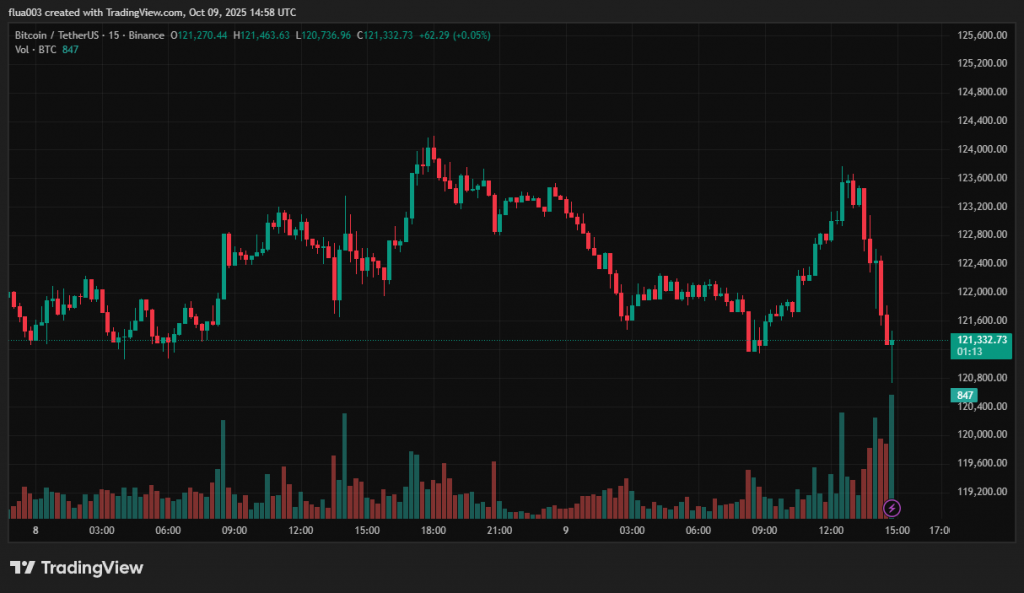Open the TradingView wordmark link
The image size is (1024, 593).
(91, 568)
